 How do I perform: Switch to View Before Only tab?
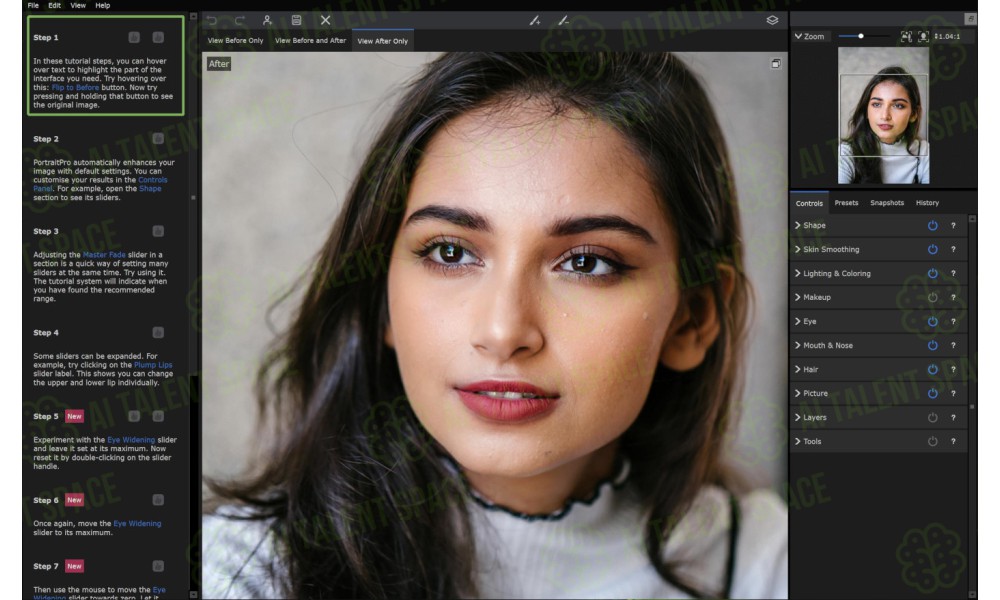(x=235, y=41)
